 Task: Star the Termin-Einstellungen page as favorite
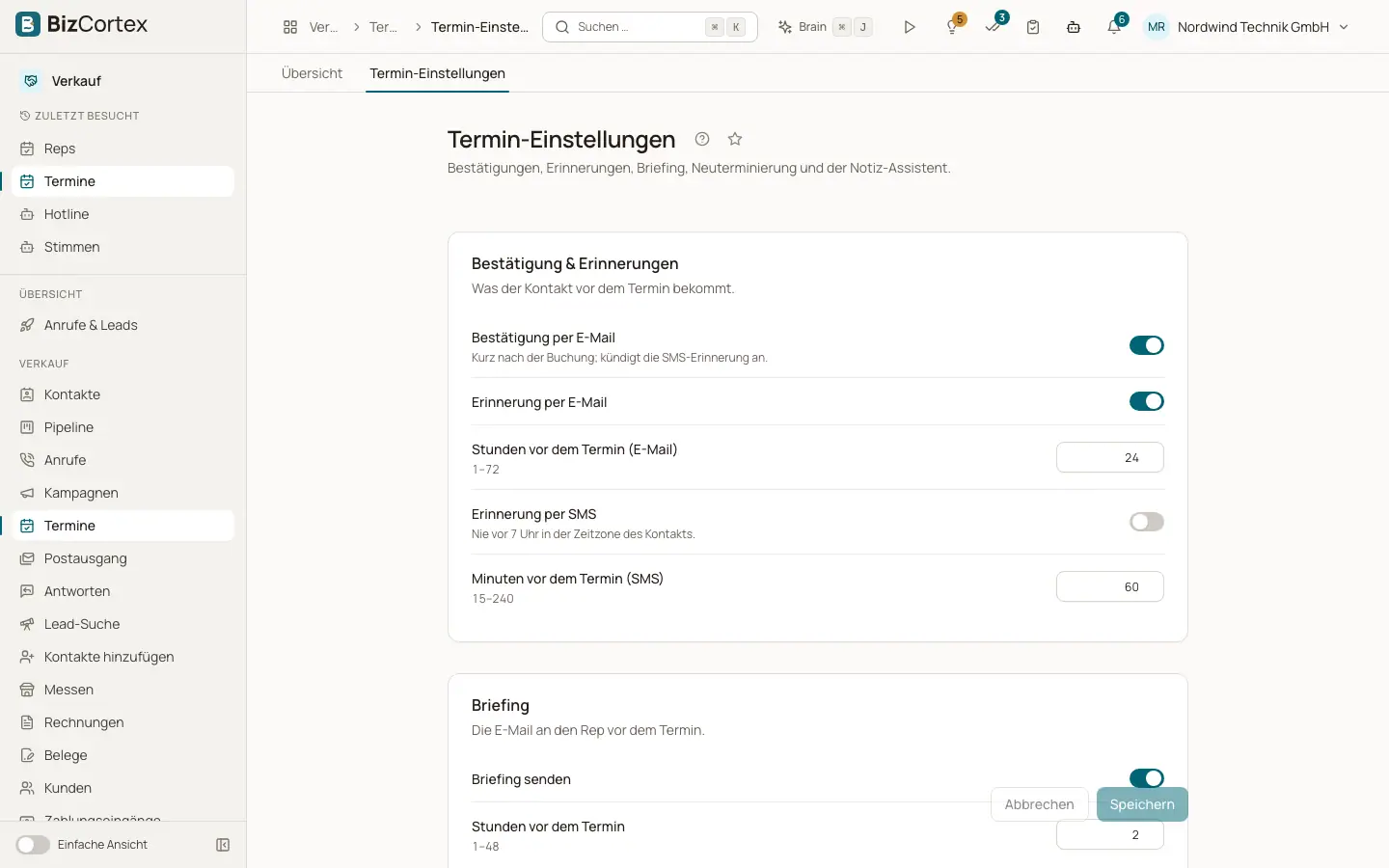735,139
